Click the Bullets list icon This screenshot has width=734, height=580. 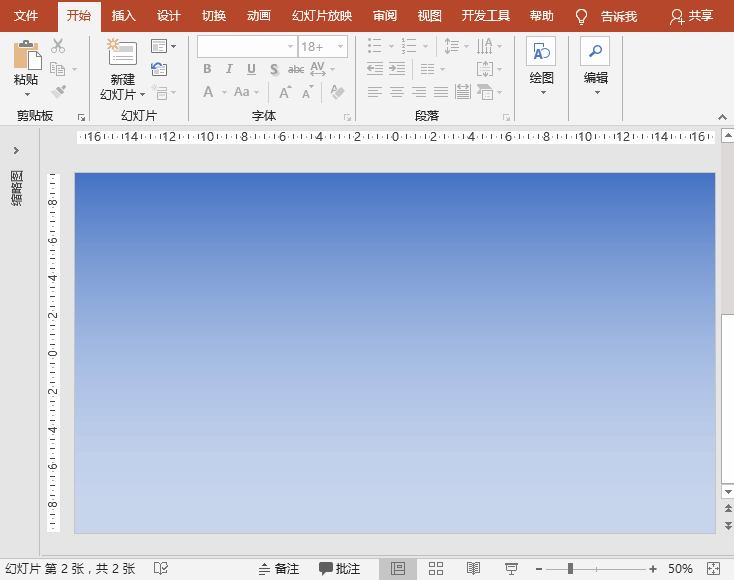(x=374, y=46)
